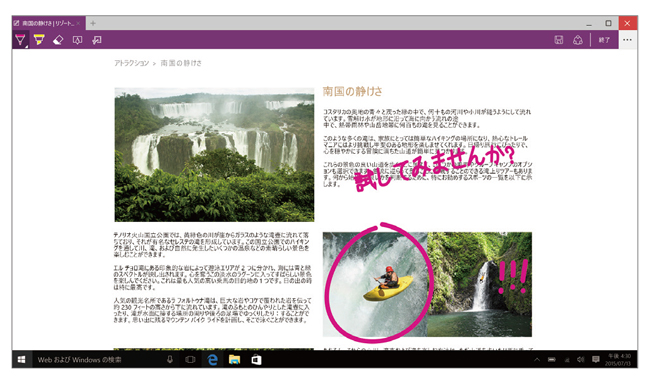Check the battery status icon
This screenshot has height=382, width=650.
pyautogui.click(x=552, y=360)
